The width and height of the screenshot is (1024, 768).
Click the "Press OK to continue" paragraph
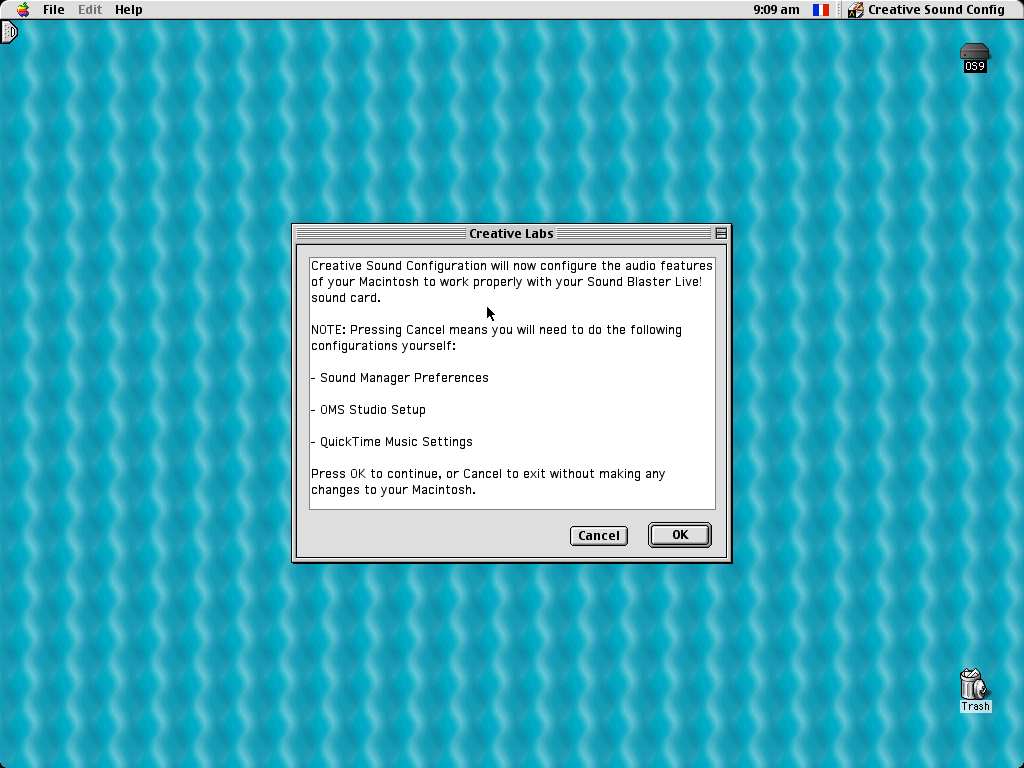click(x=488, y=481)
